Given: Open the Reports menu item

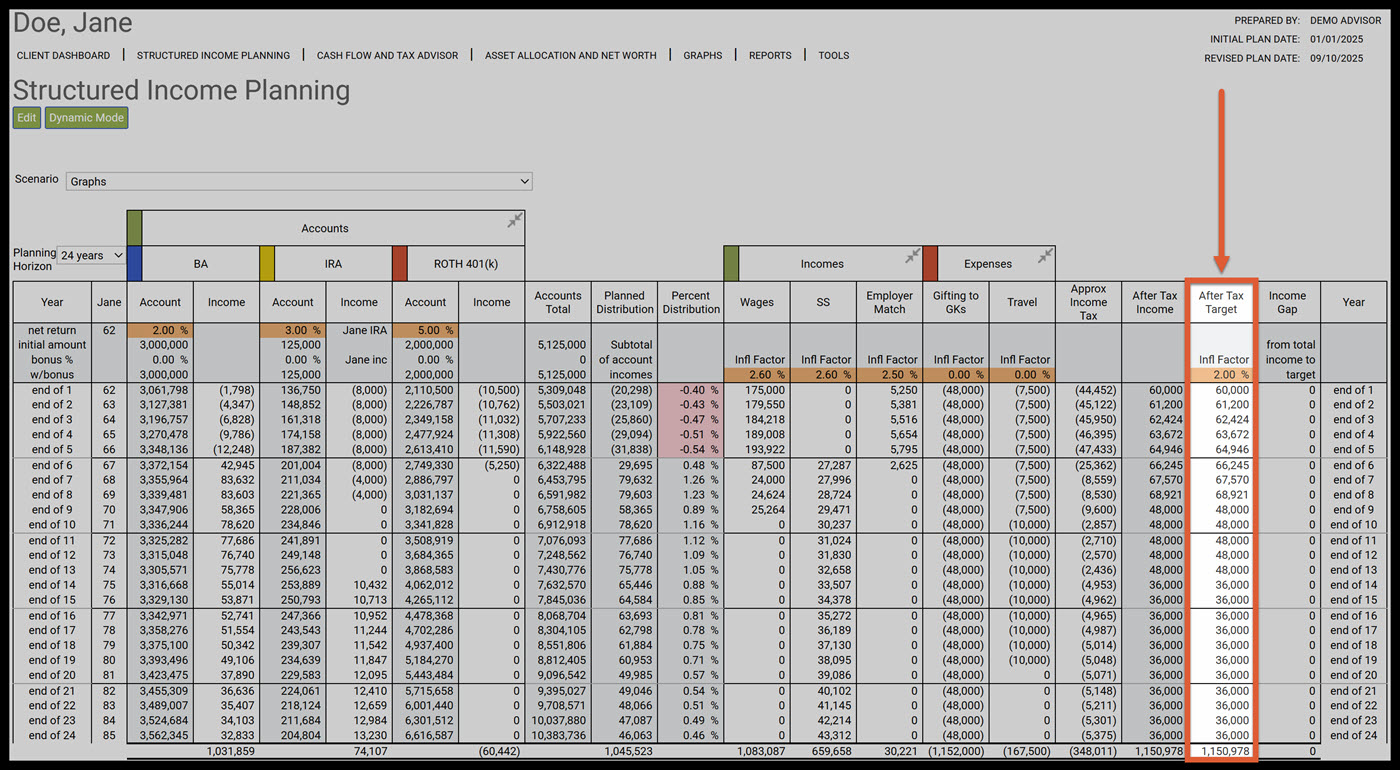Looking at the screenshot, I should click(770, 55).
